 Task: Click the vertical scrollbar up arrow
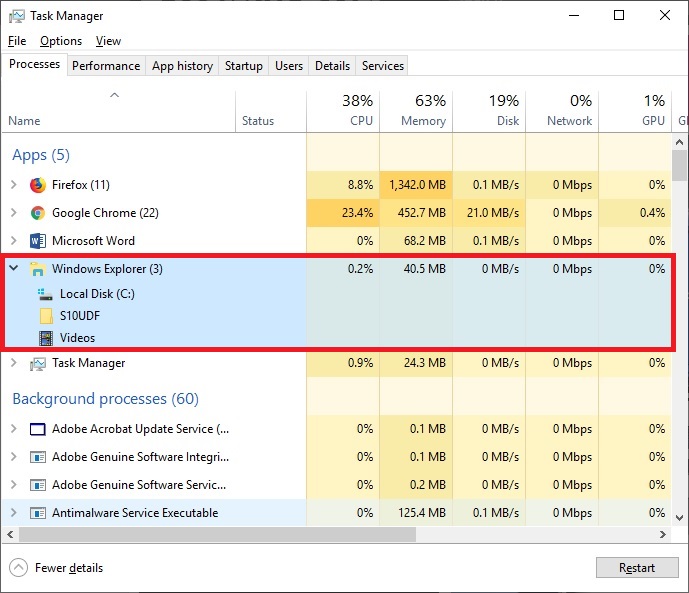point(679,142)
